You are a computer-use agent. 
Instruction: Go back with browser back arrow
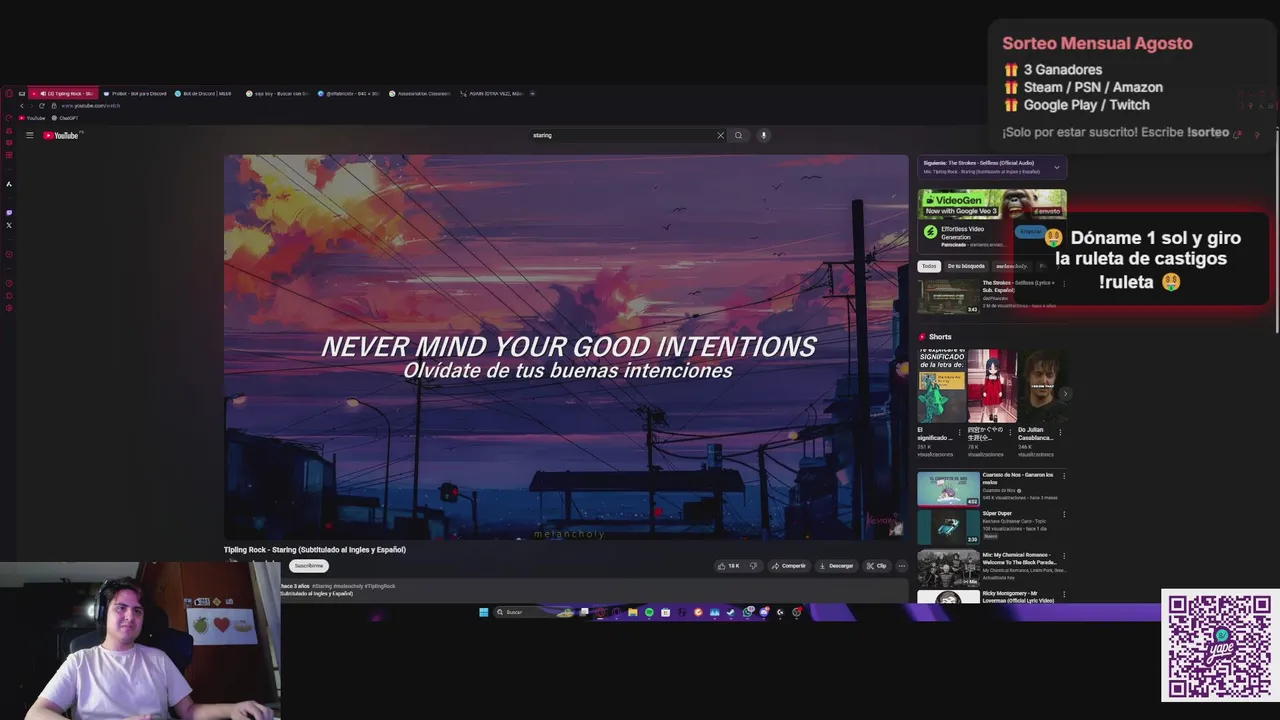pyautogui.click(x=22, y=105)
